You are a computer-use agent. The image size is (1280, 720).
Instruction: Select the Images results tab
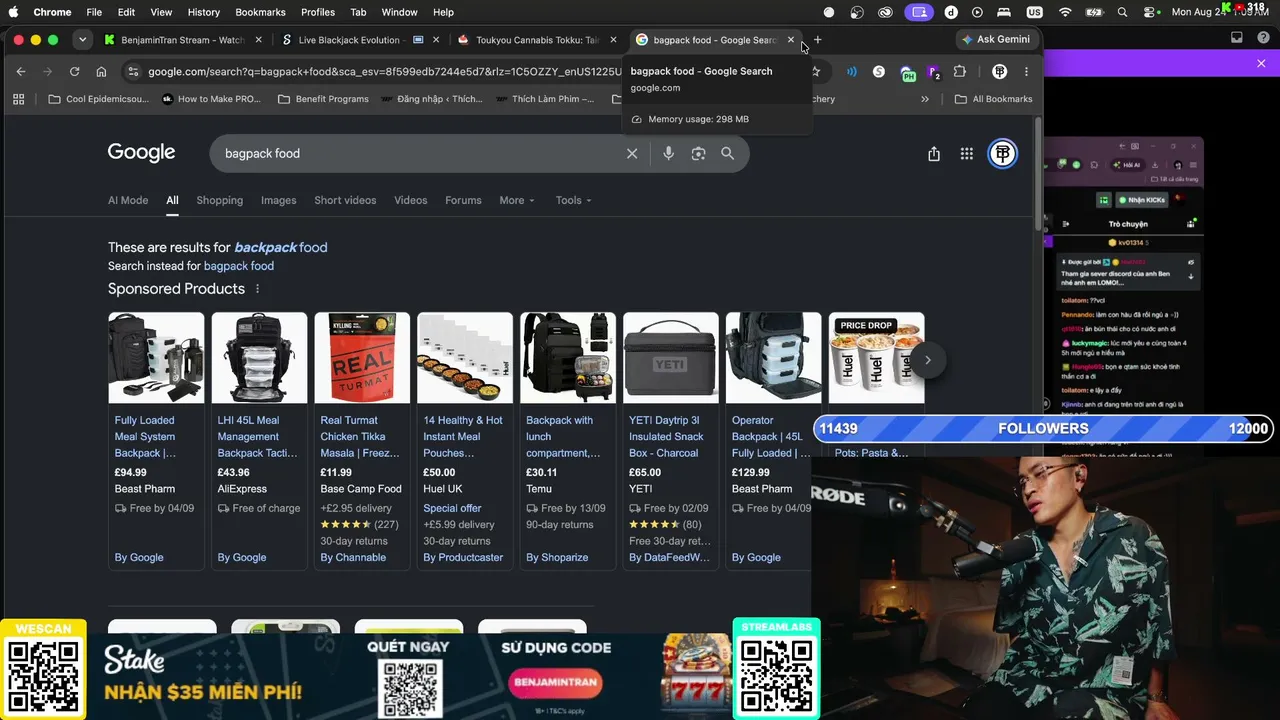click(x=279, y=200)
